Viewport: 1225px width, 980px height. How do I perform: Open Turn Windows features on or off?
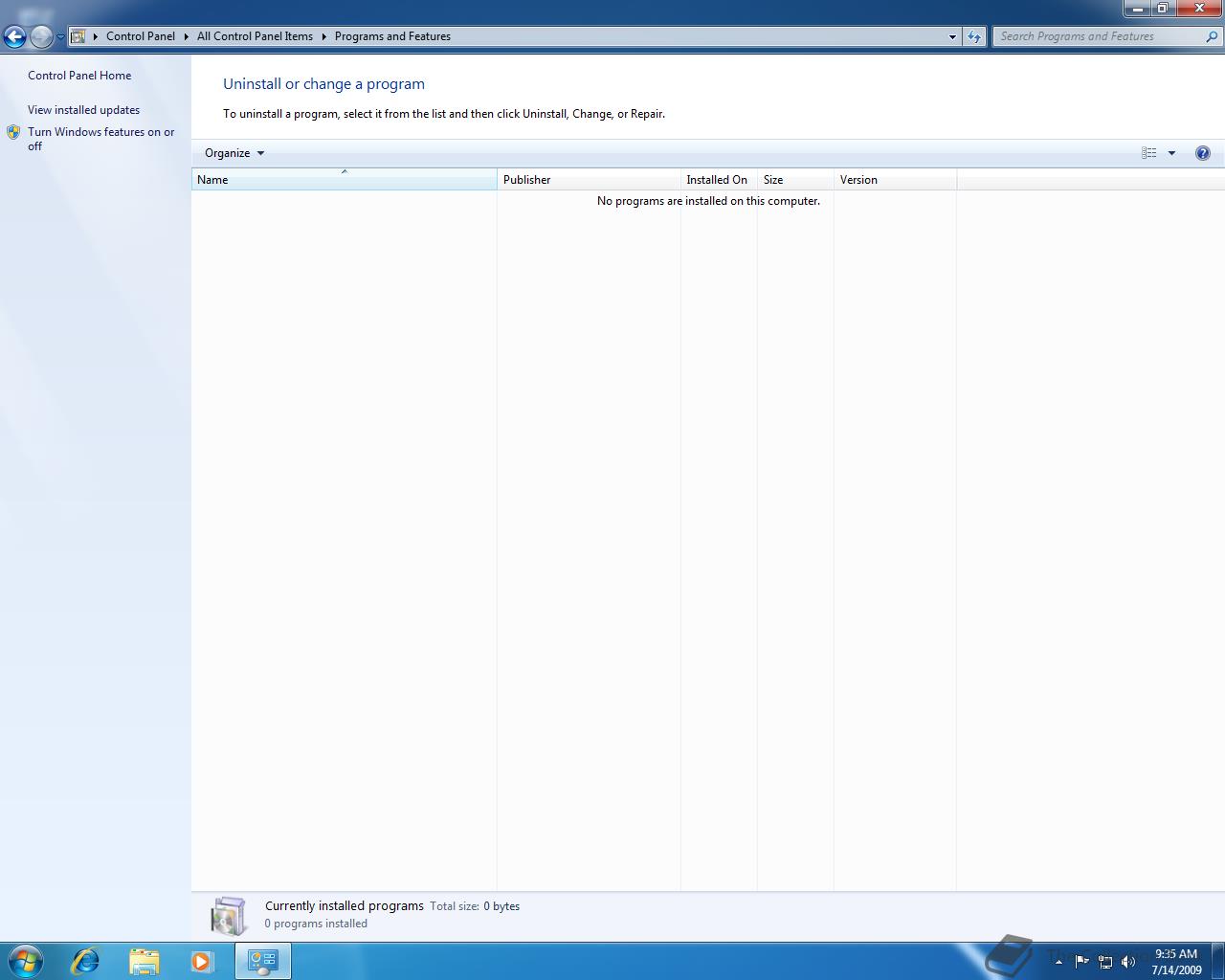100,139
